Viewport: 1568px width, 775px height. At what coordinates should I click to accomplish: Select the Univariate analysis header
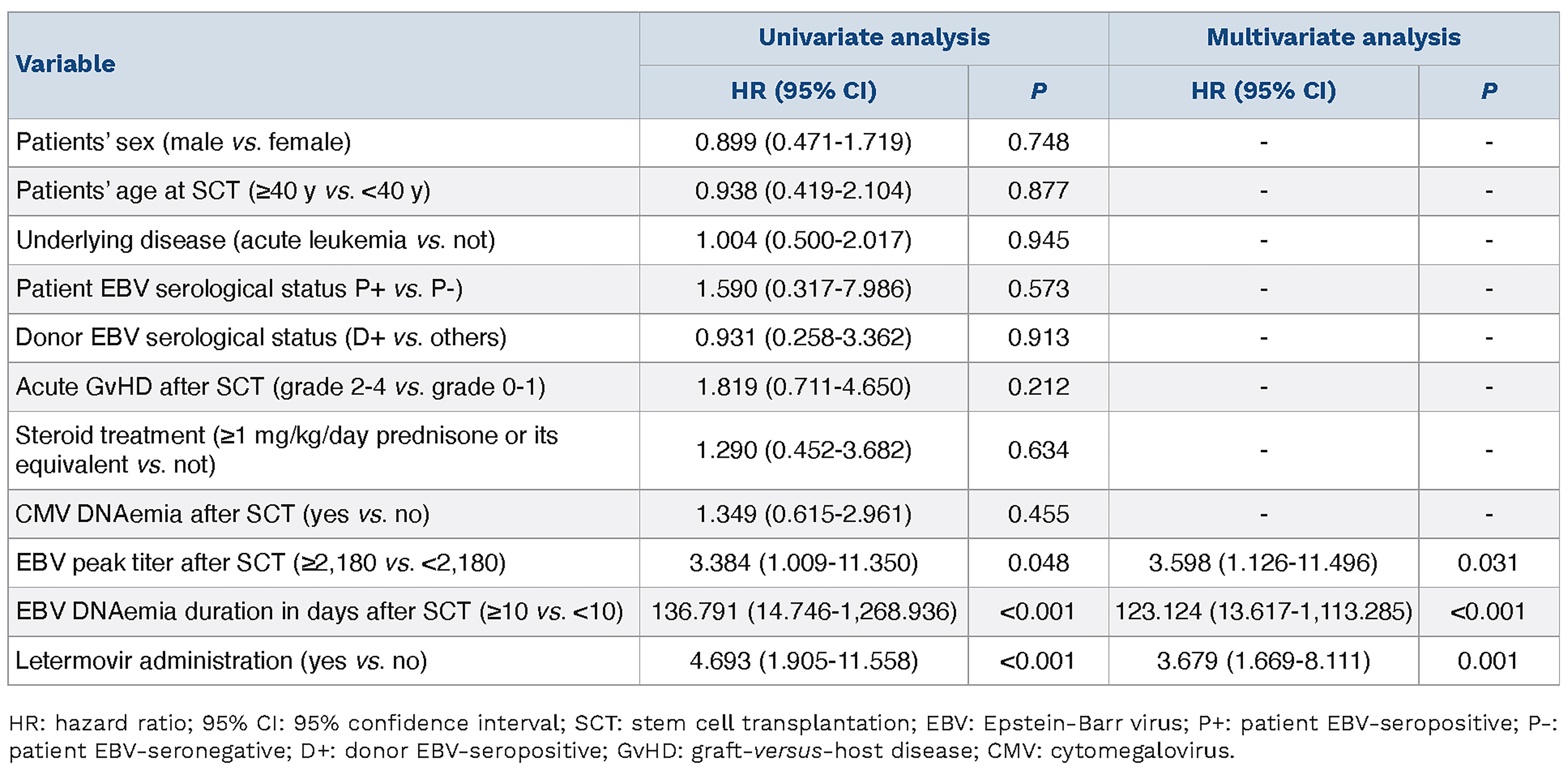click(x=874, y=38)
